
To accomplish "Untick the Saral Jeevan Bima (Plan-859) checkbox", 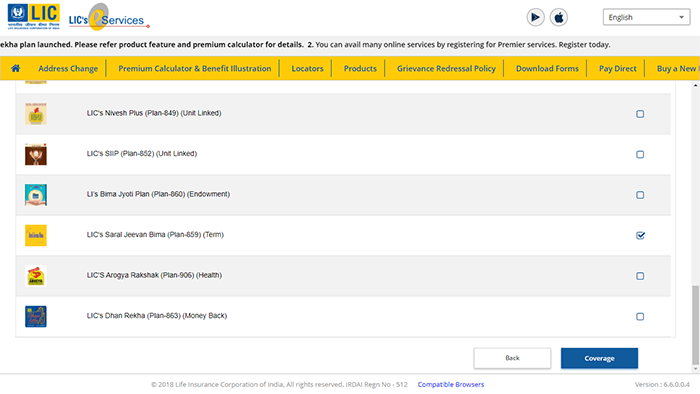I will [640, 236].
